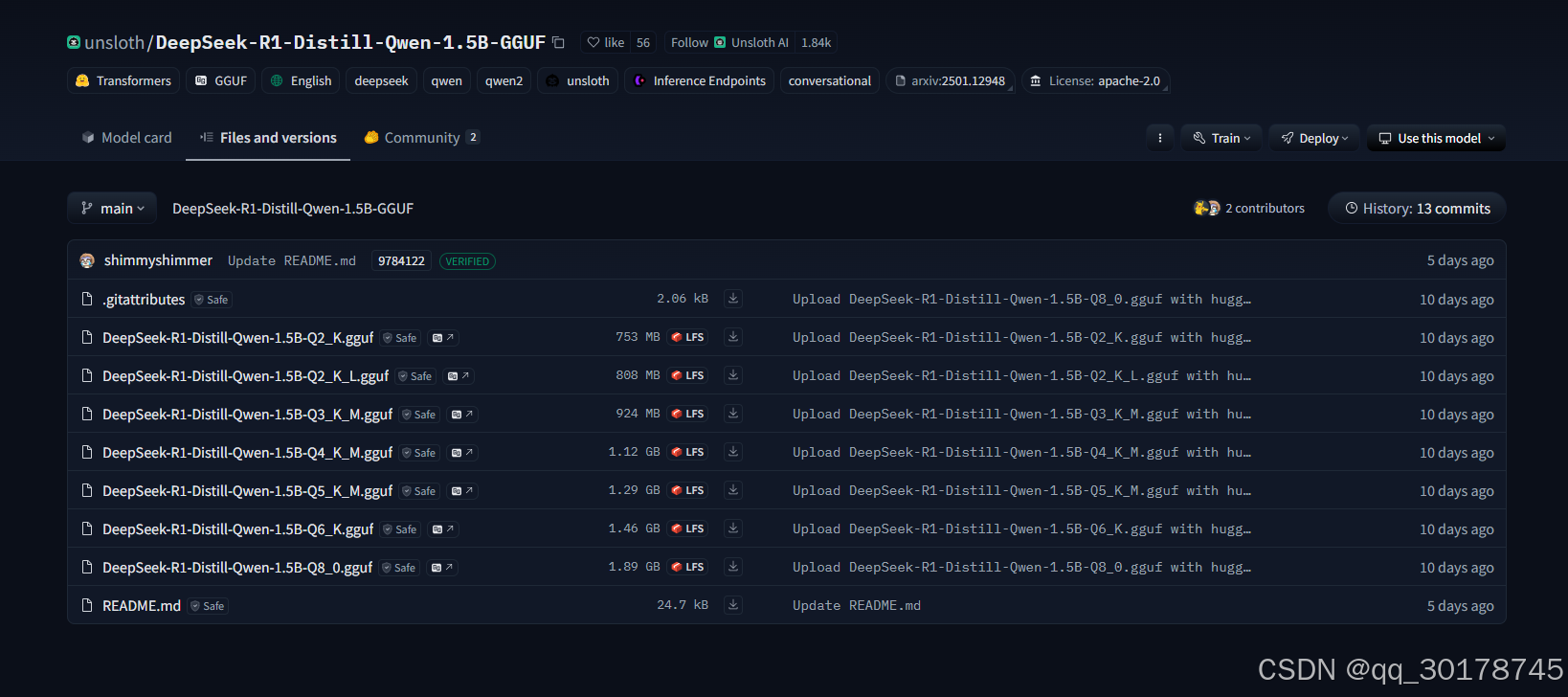View the 2 contributors
Viewport: 1568px width, 697px height.
point(1249,208)
